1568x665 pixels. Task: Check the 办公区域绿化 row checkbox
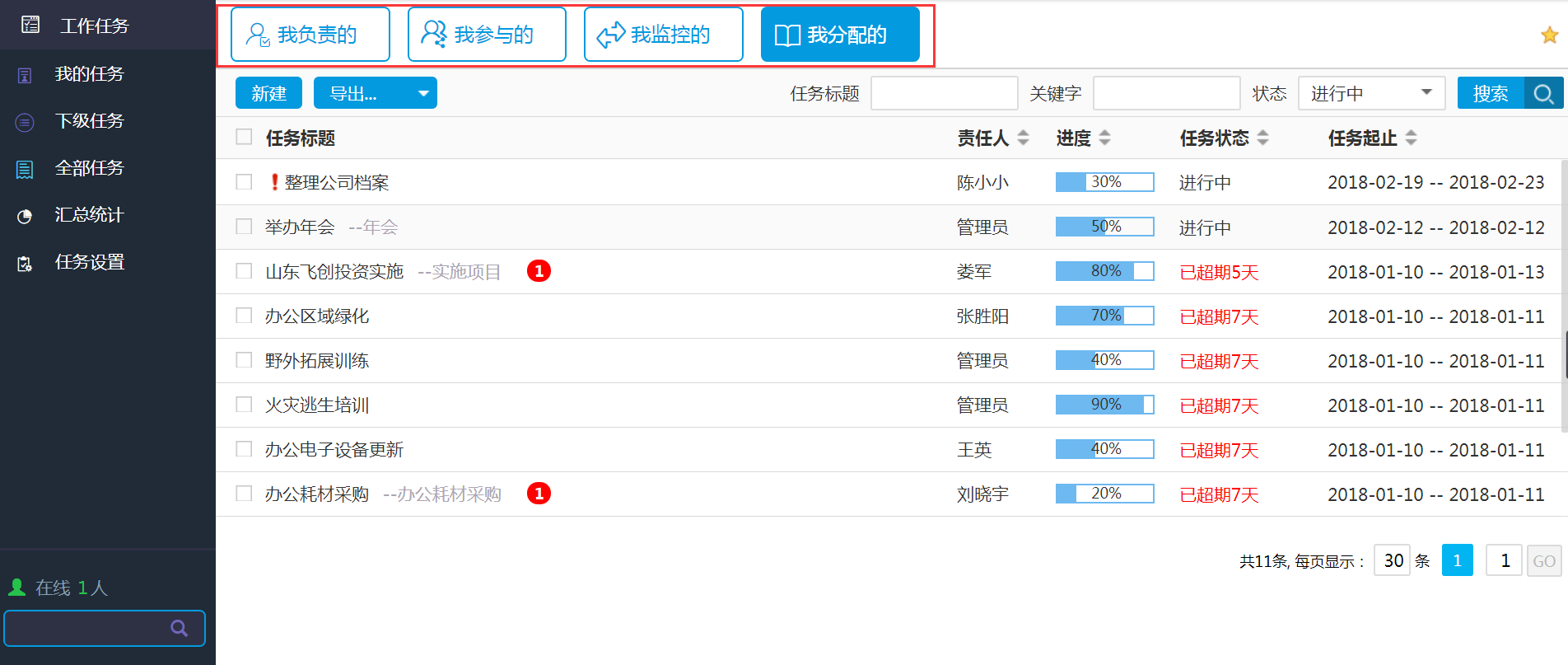coord(244,316)
